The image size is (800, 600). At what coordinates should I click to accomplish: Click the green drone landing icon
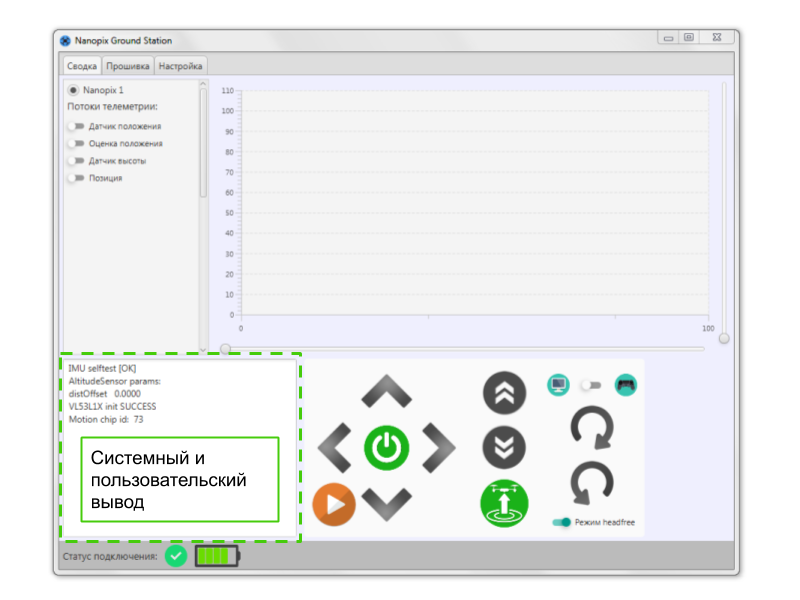tap(504, 504)
